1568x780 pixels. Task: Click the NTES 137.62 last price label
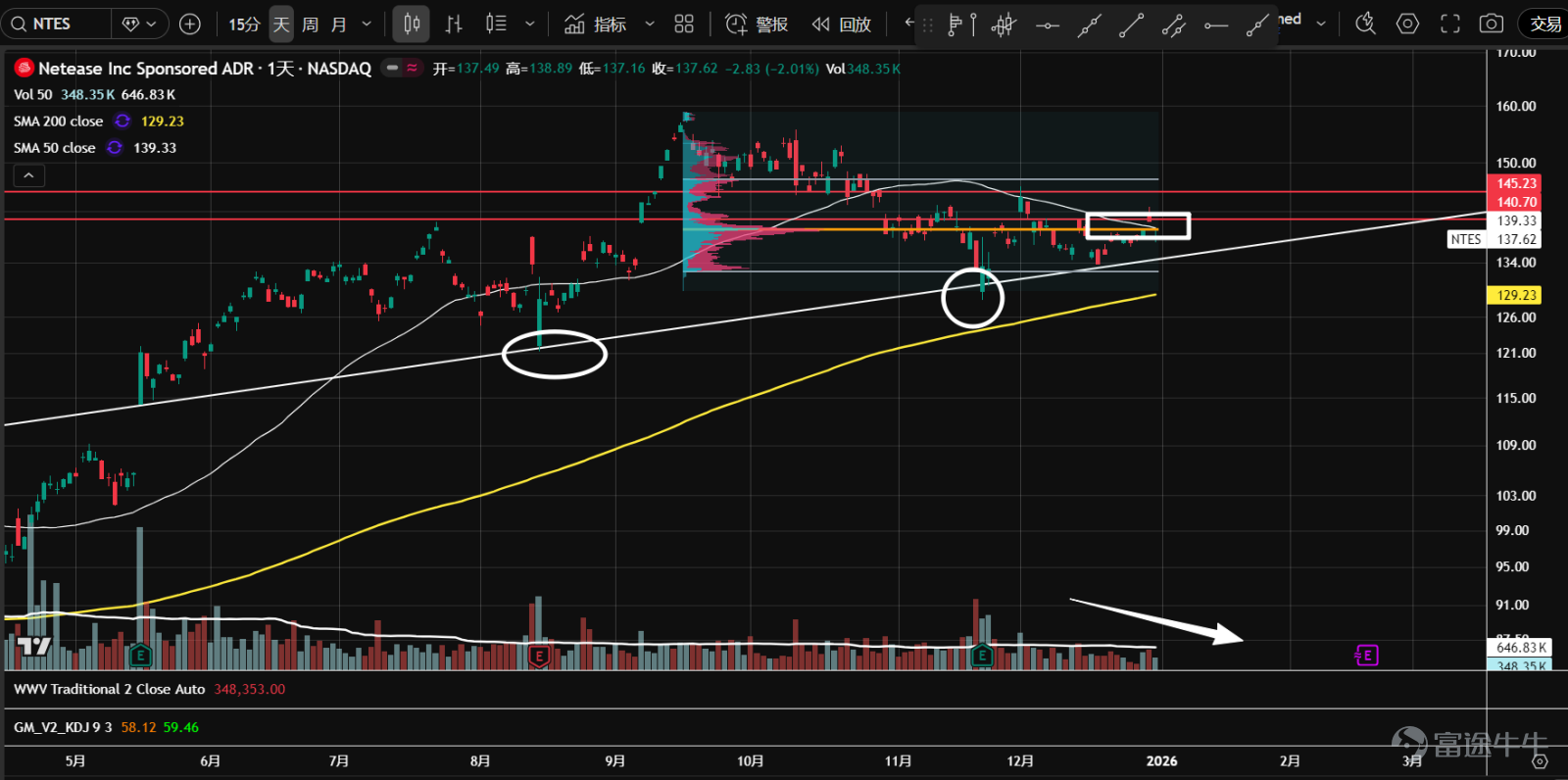[1494, 239]
